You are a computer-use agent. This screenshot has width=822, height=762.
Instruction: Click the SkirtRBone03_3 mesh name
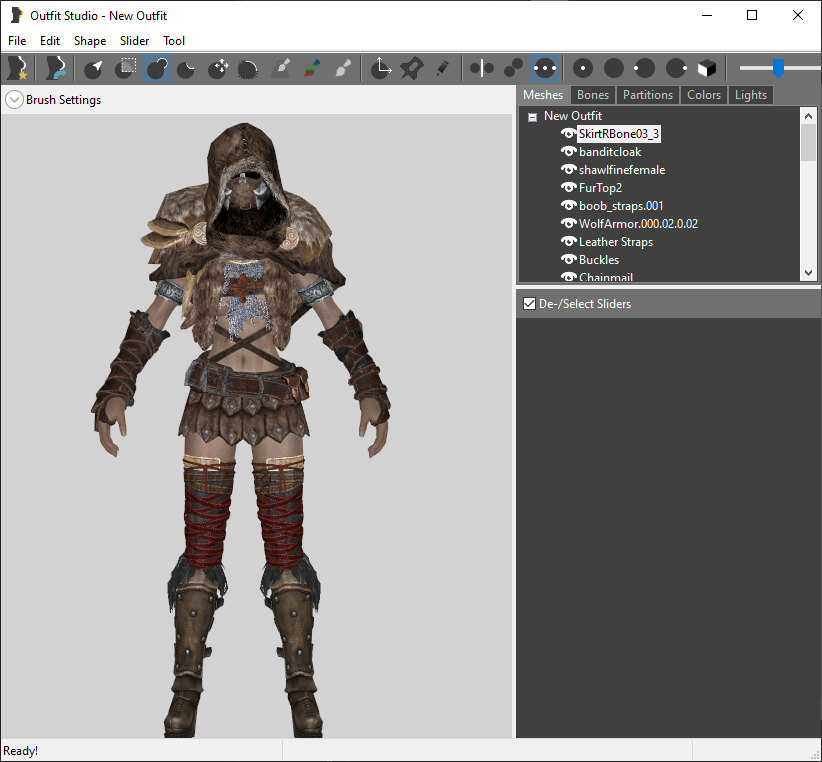click(619, 134)
